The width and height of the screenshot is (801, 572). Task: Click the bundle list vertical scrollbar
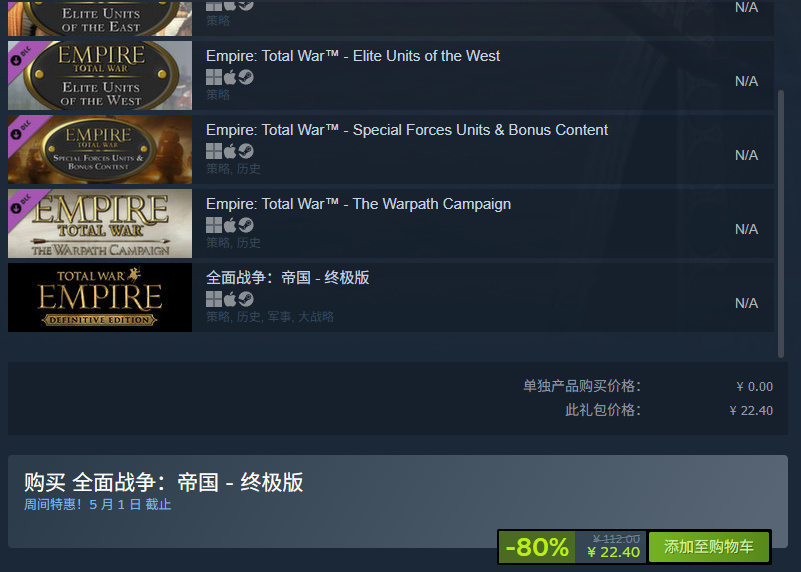(x=781, y=224)
